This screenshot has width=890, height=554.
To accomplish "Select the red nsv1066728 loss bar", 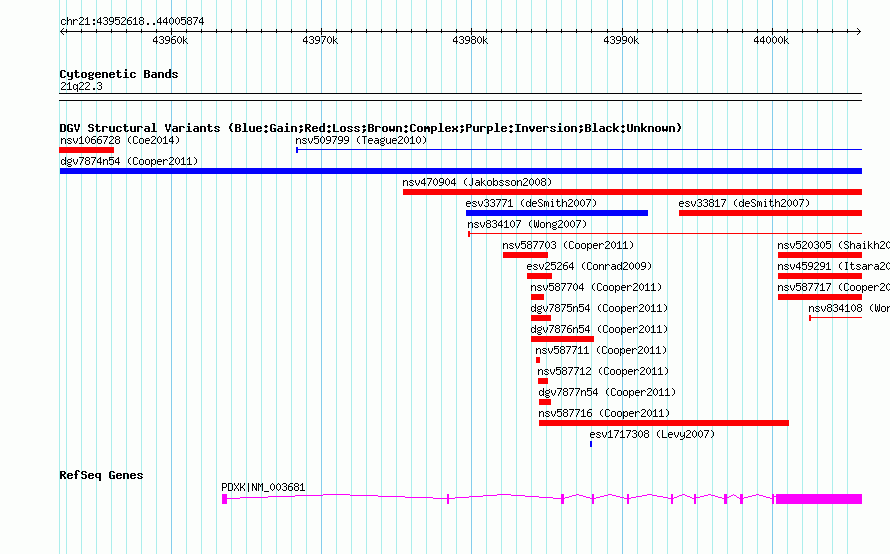I will pyautogui.click(x=87, y=150).
